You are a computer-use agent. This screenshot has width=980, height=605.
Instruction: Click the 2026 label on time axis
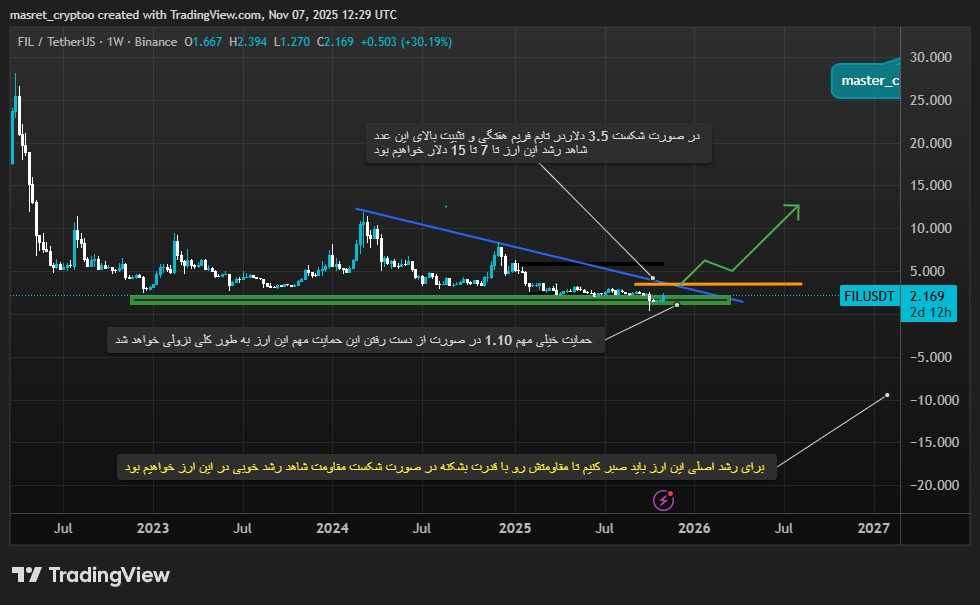694,527
